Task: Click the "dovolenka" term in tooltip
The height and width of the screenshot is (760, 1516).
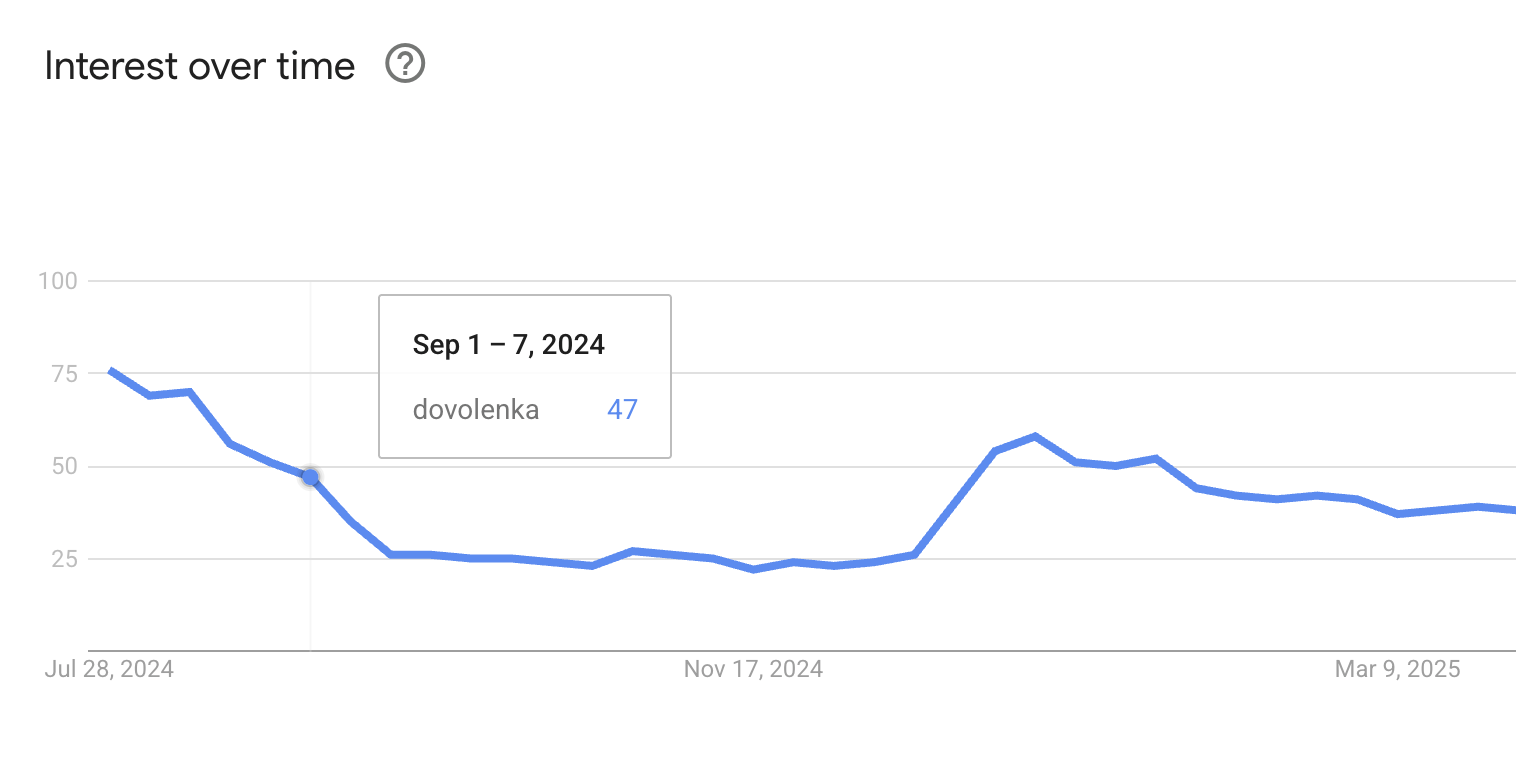Action: pyautogui.click(x=476, y=409)
